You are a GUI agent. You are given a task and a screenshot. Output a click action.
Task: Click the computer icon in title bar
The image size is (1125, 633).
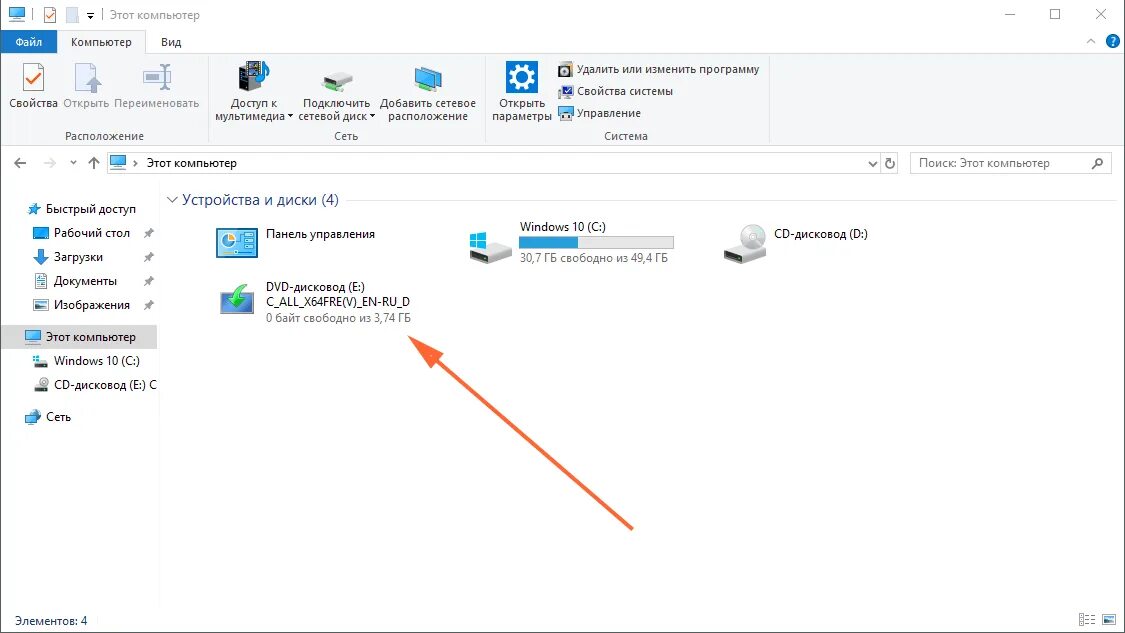pyautogui.click(x=17, y=14)
